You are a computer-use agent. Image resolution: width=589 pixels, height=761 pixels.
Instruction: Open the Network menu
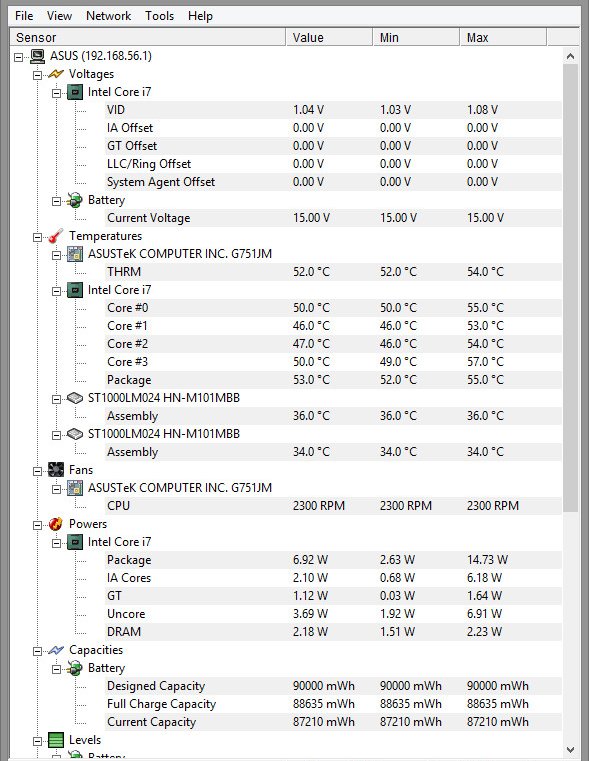108,16
